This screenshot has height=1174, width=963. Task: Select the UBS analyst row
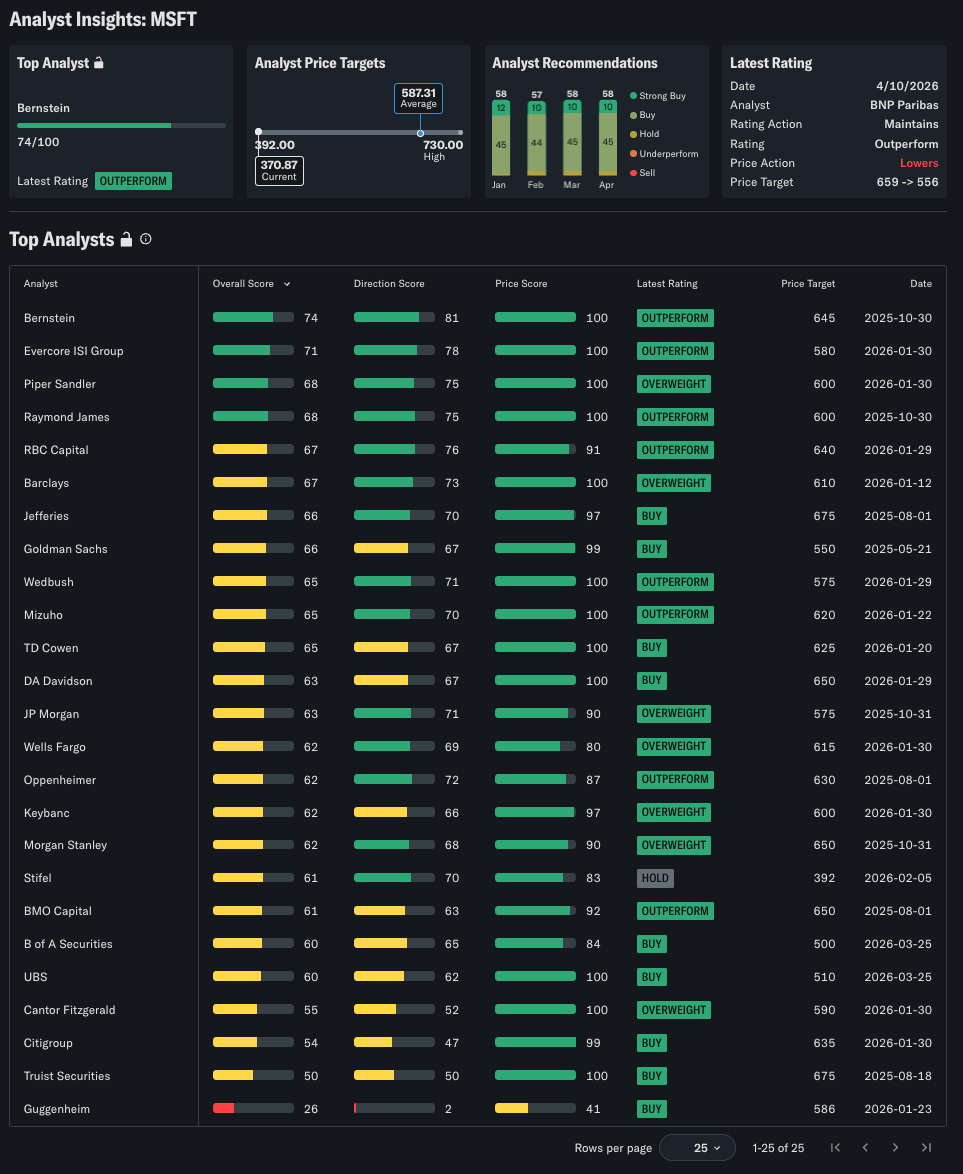478,977
